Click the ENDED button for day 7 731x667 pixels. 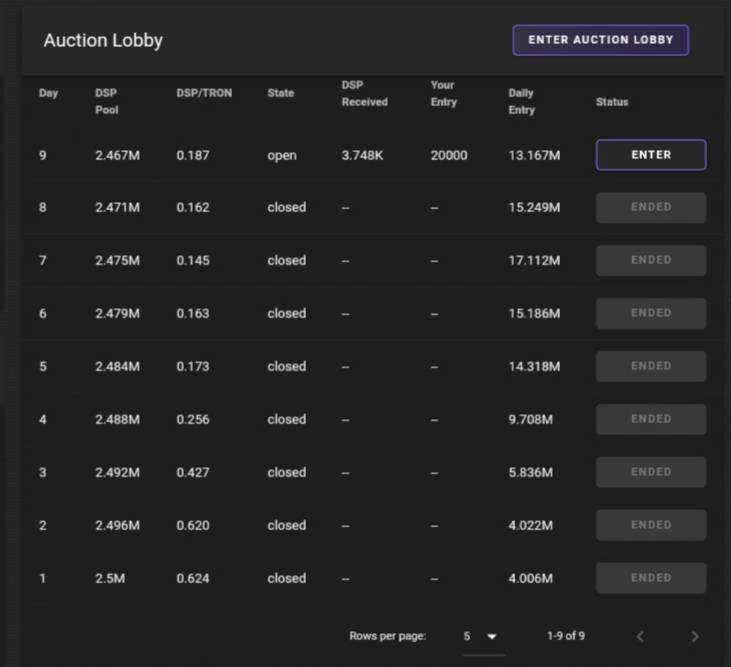pyautogui.click(x=651, y=260)
